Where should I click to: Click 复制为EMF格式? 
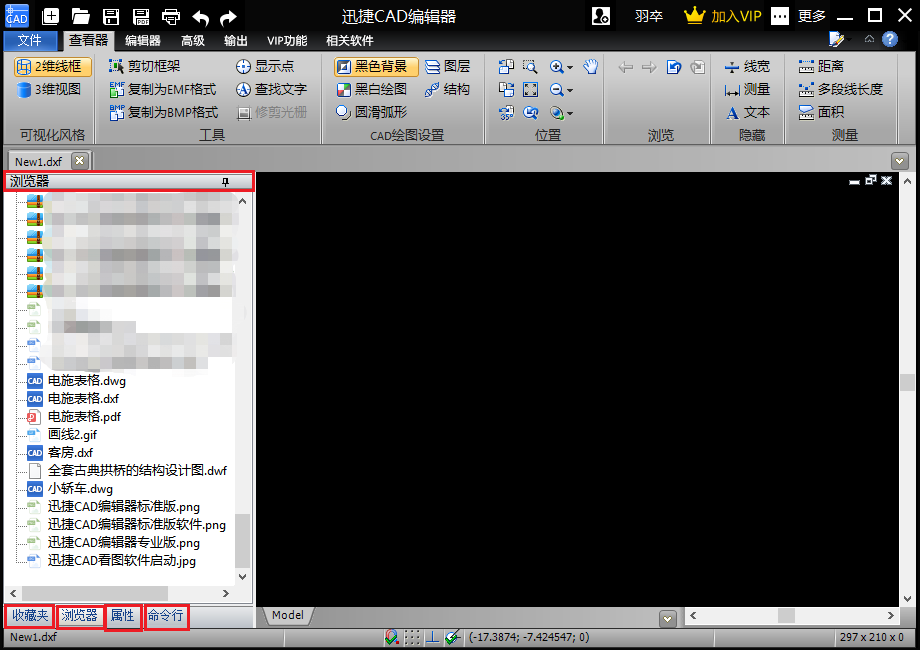(x=163, y=89)
